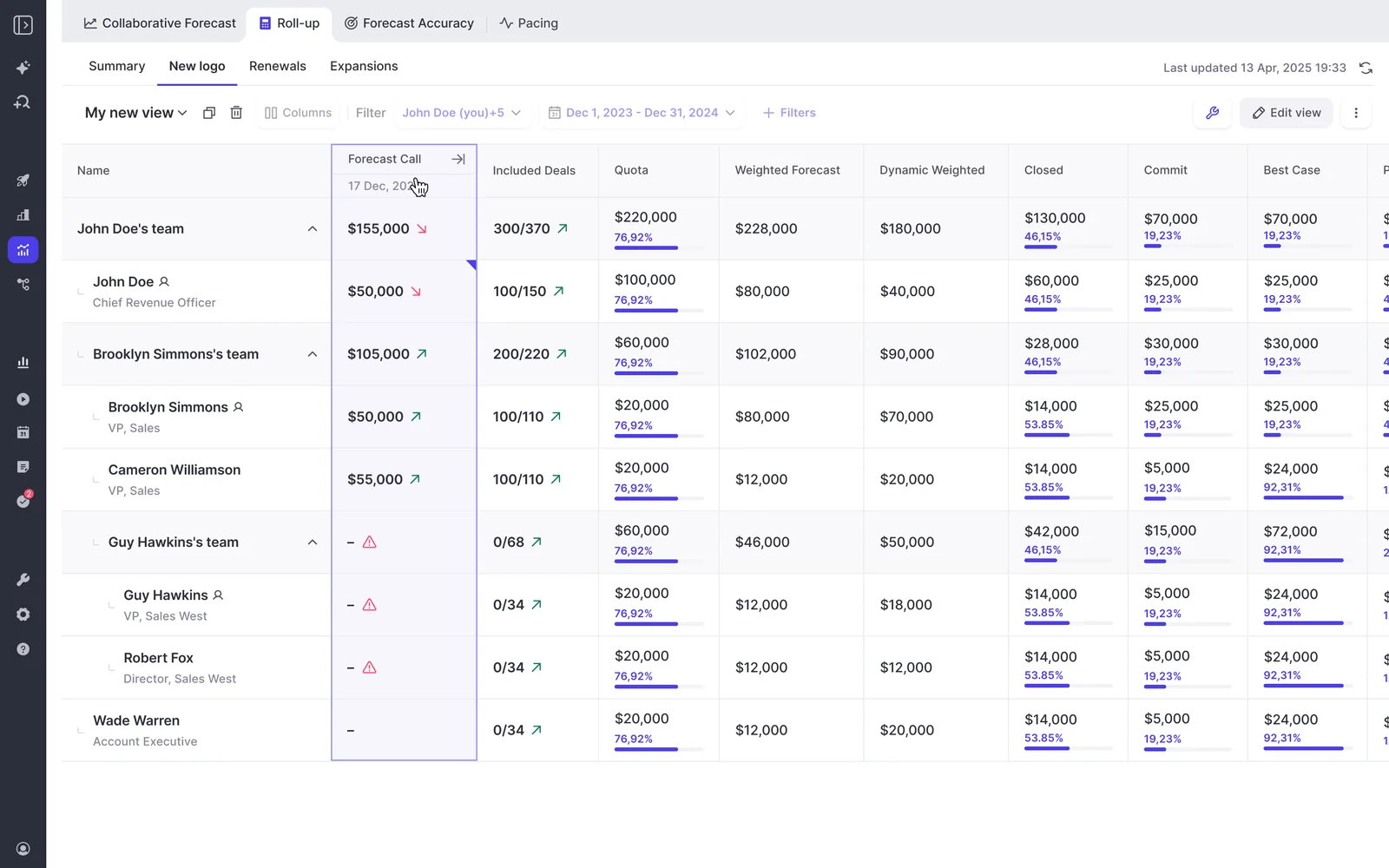This screenshot has height=868, width=1389.
Task: Click quota progress bar in John Doe's team row
Action: tap(659, 248)
